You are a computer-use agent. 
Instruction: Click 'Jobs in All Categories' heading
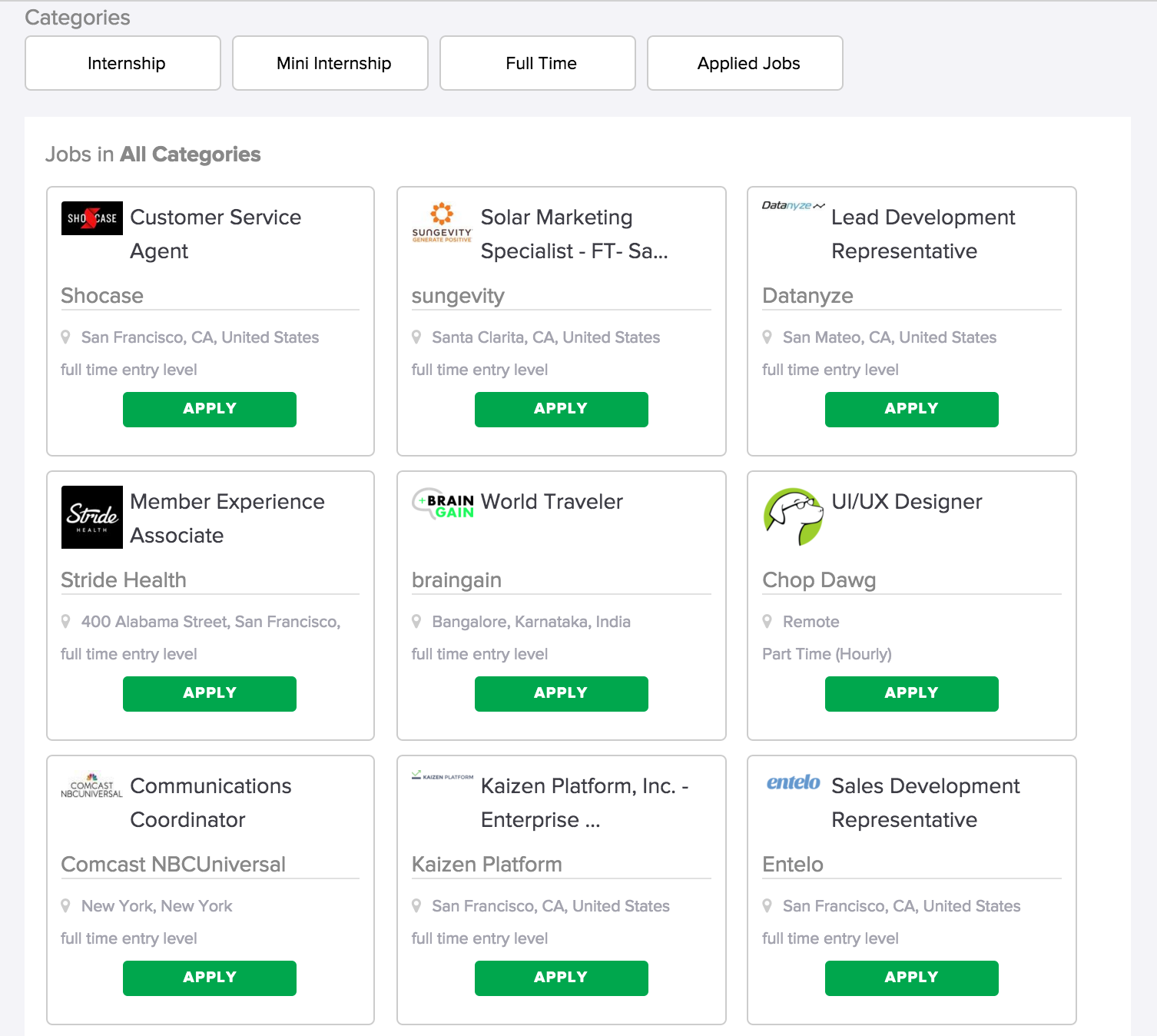click(x=153, y=154)
